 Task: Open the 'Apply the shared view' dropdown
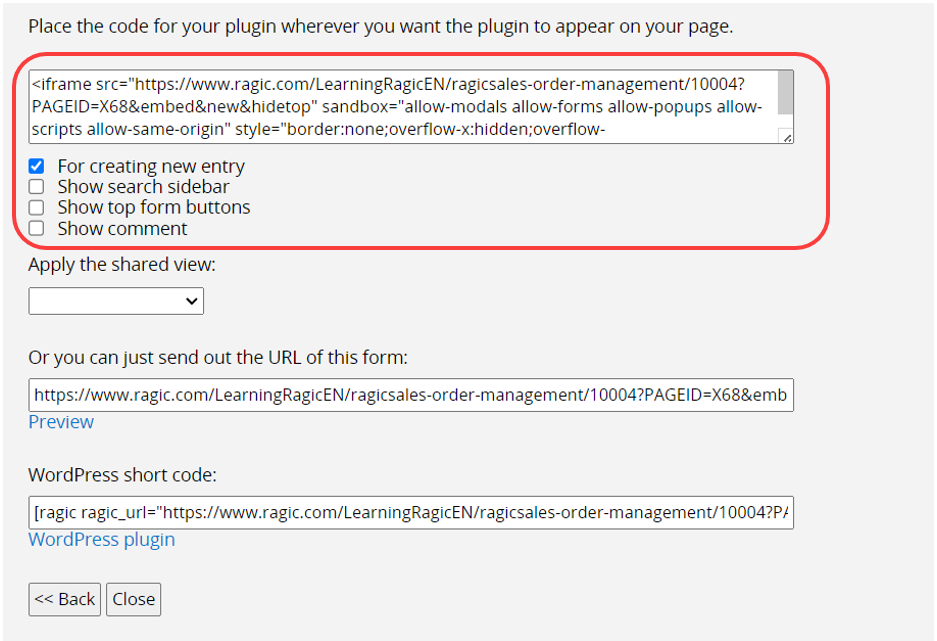click(115, 301)
